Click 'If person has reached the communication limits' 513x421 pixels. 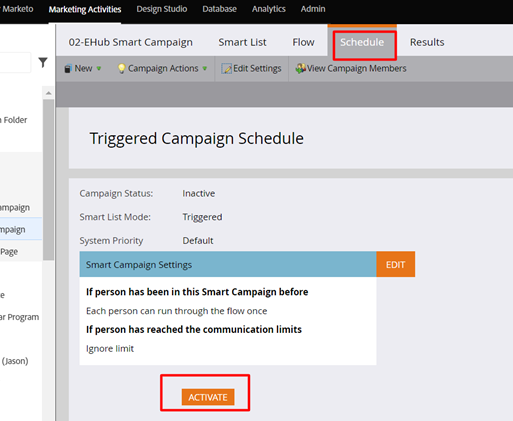coord(194,330)
